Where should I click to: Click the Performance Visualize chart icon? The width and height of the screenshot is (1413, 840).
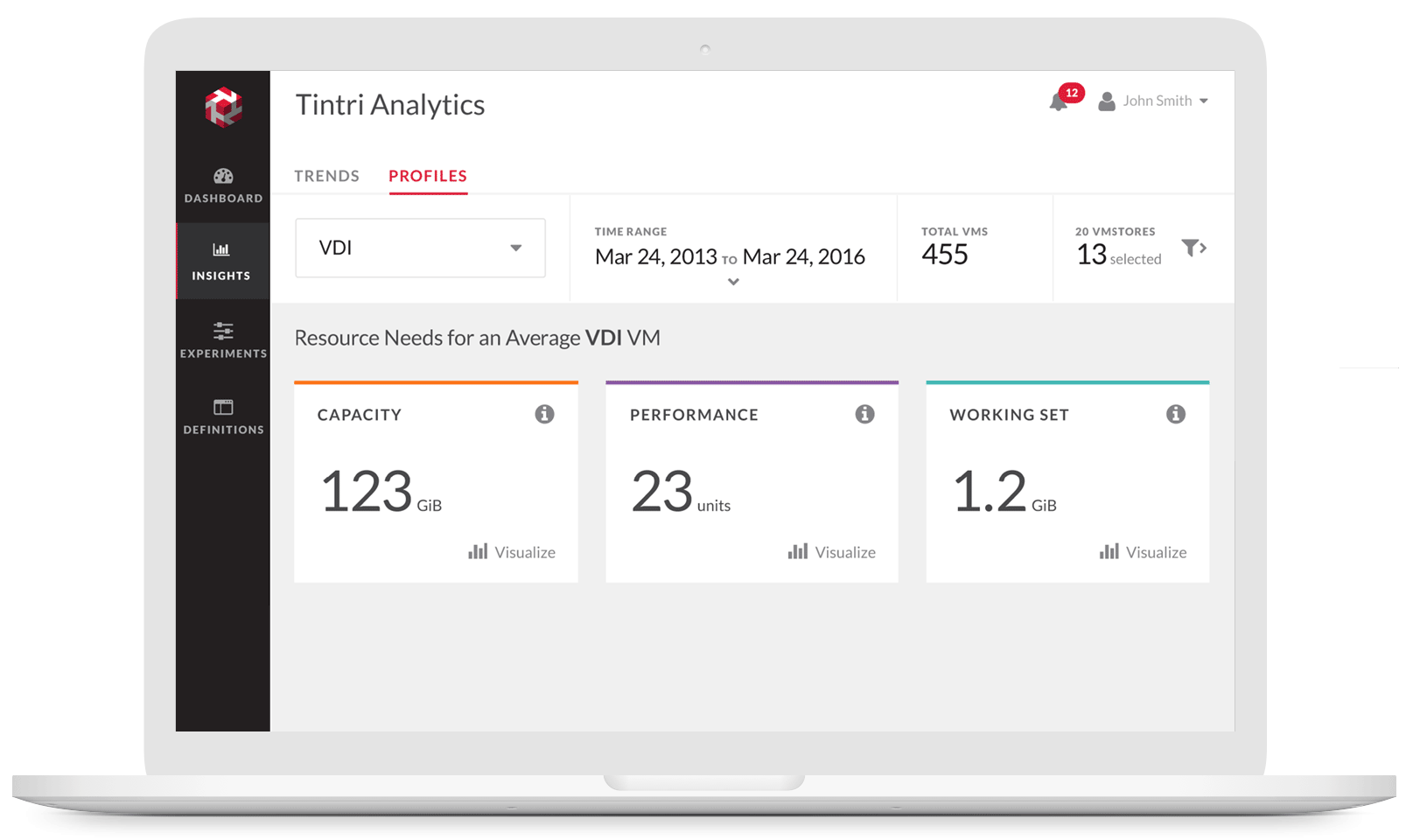(x=798, y=551)
